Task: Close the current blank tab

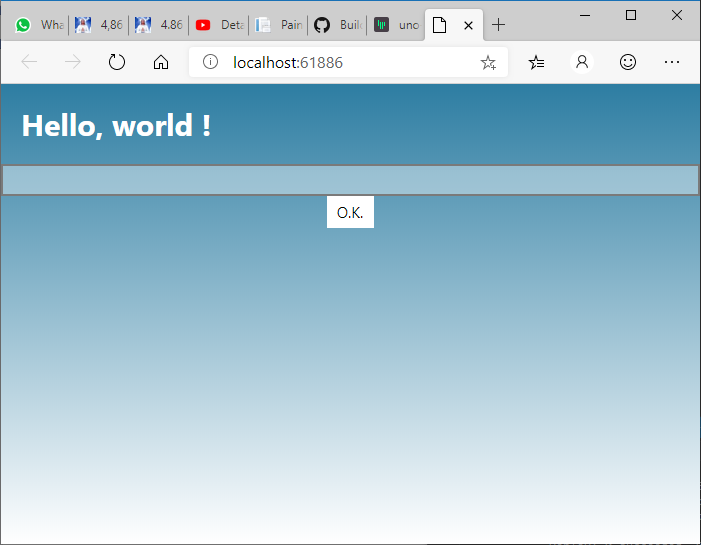Action: [x=469, y=25]
